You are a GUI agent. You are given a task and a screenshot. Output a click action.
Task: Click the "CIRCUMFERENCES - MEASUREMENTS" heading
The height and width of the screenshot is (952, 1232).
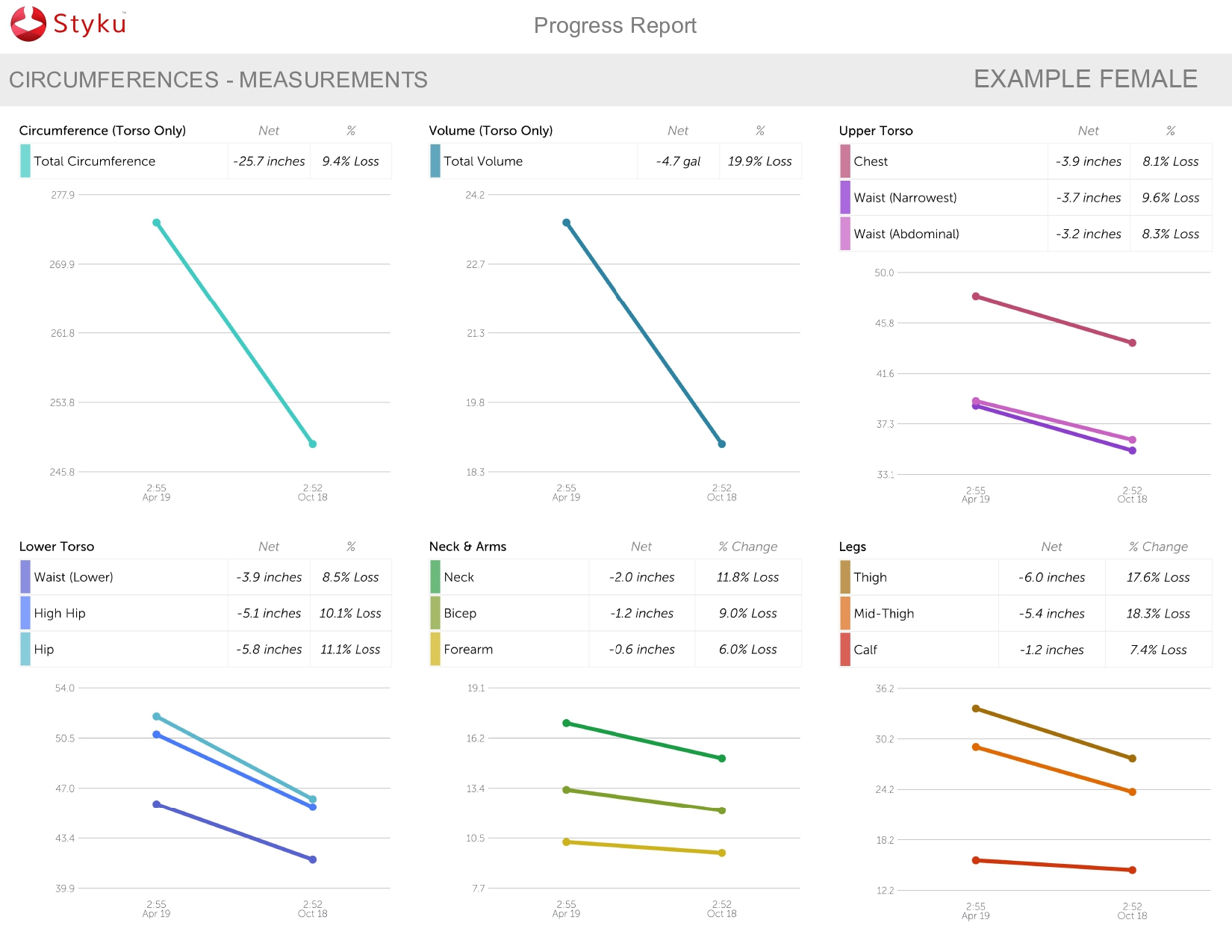click(218, 80)
